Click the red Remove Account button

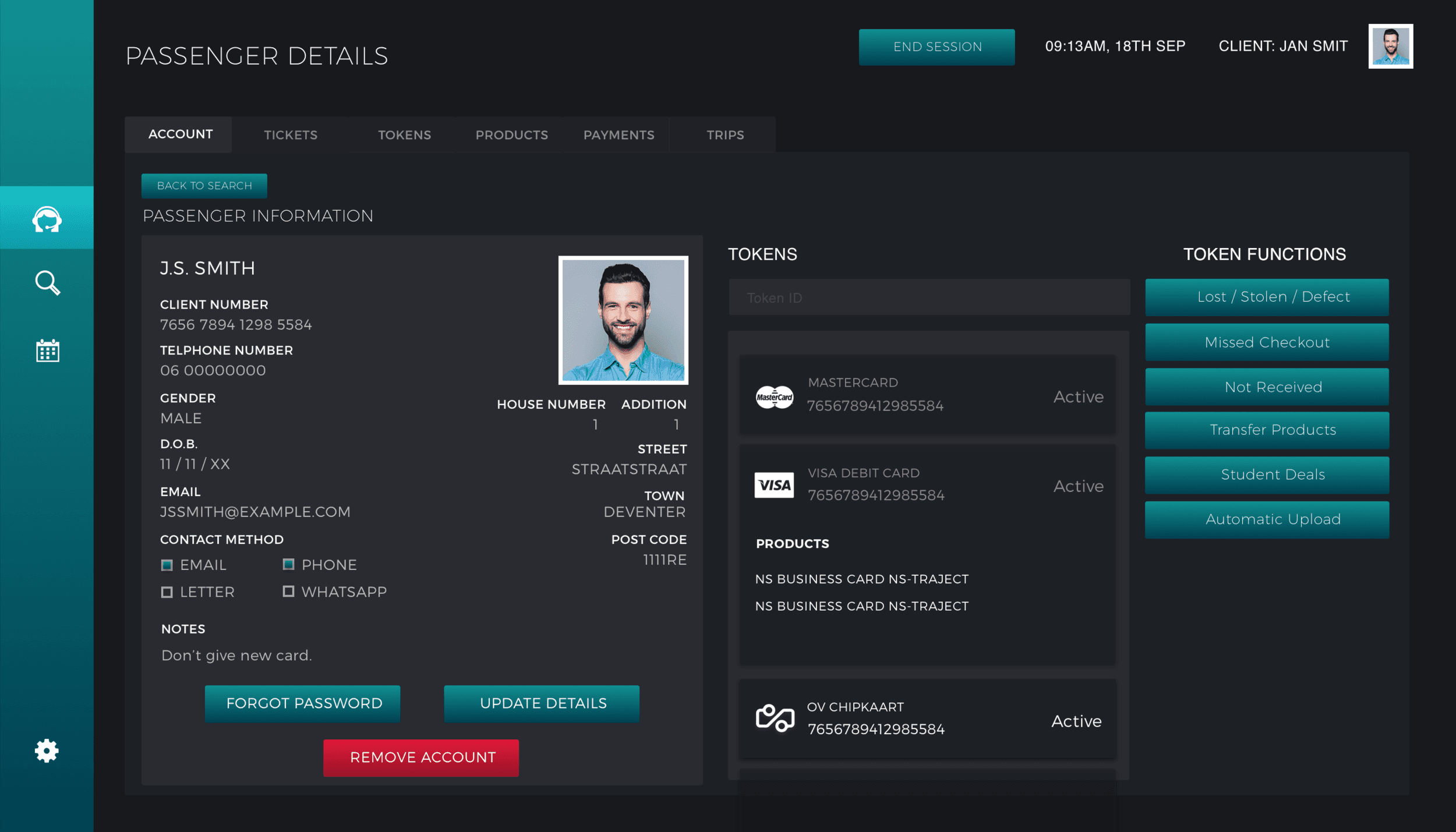(421, 757)
